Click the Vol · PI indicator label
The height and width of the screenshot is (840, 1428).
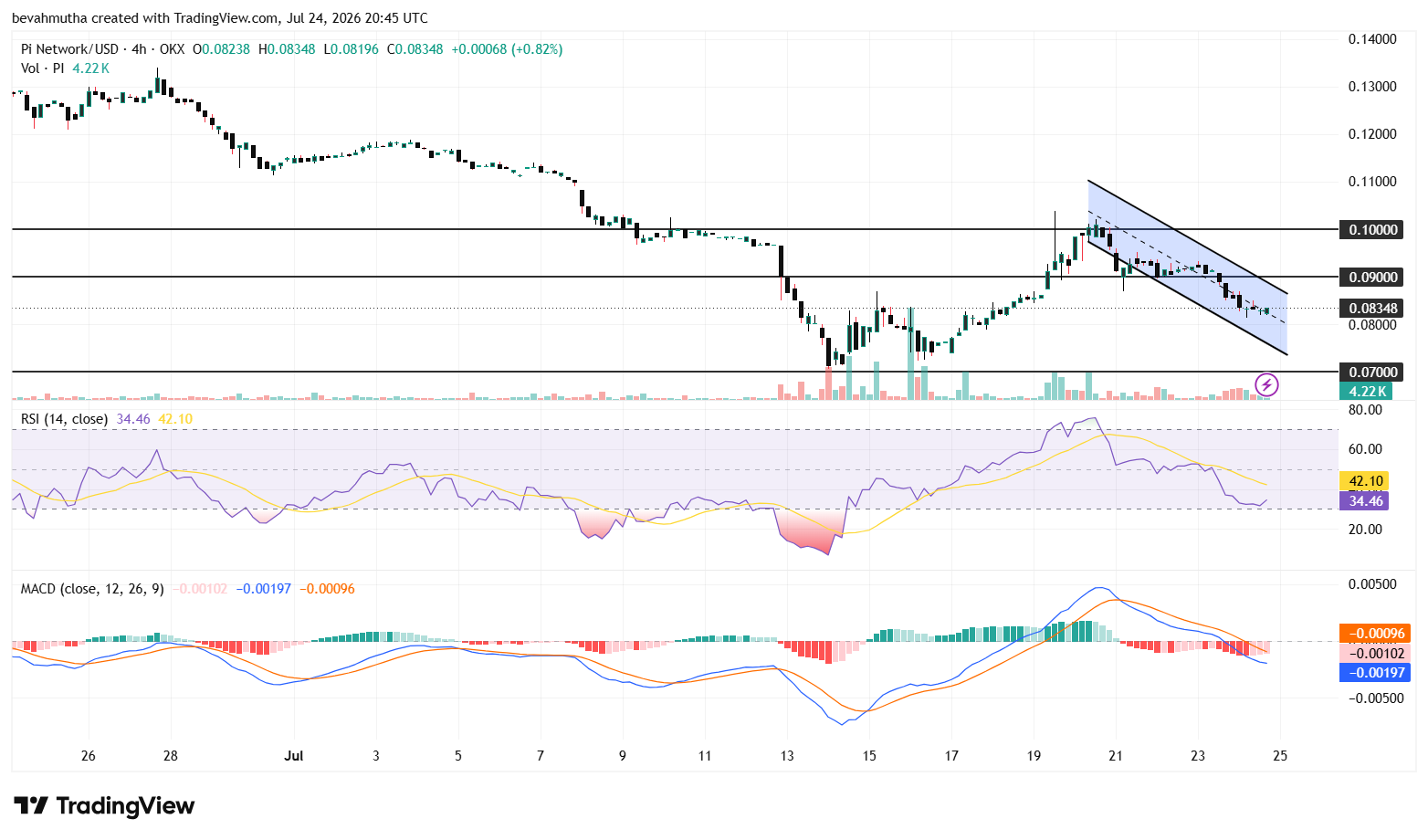click(43, 68)
